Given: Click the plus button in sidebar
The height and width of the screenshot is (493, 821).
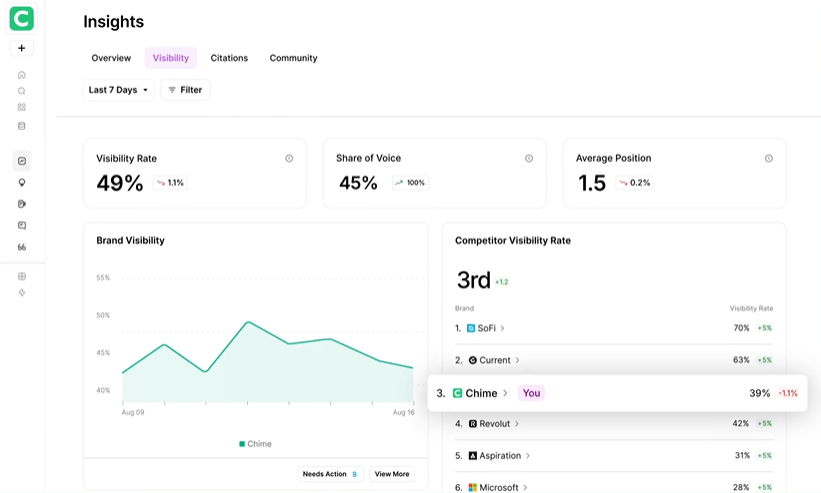Looking at the screenshot, I should pos(21,48).
